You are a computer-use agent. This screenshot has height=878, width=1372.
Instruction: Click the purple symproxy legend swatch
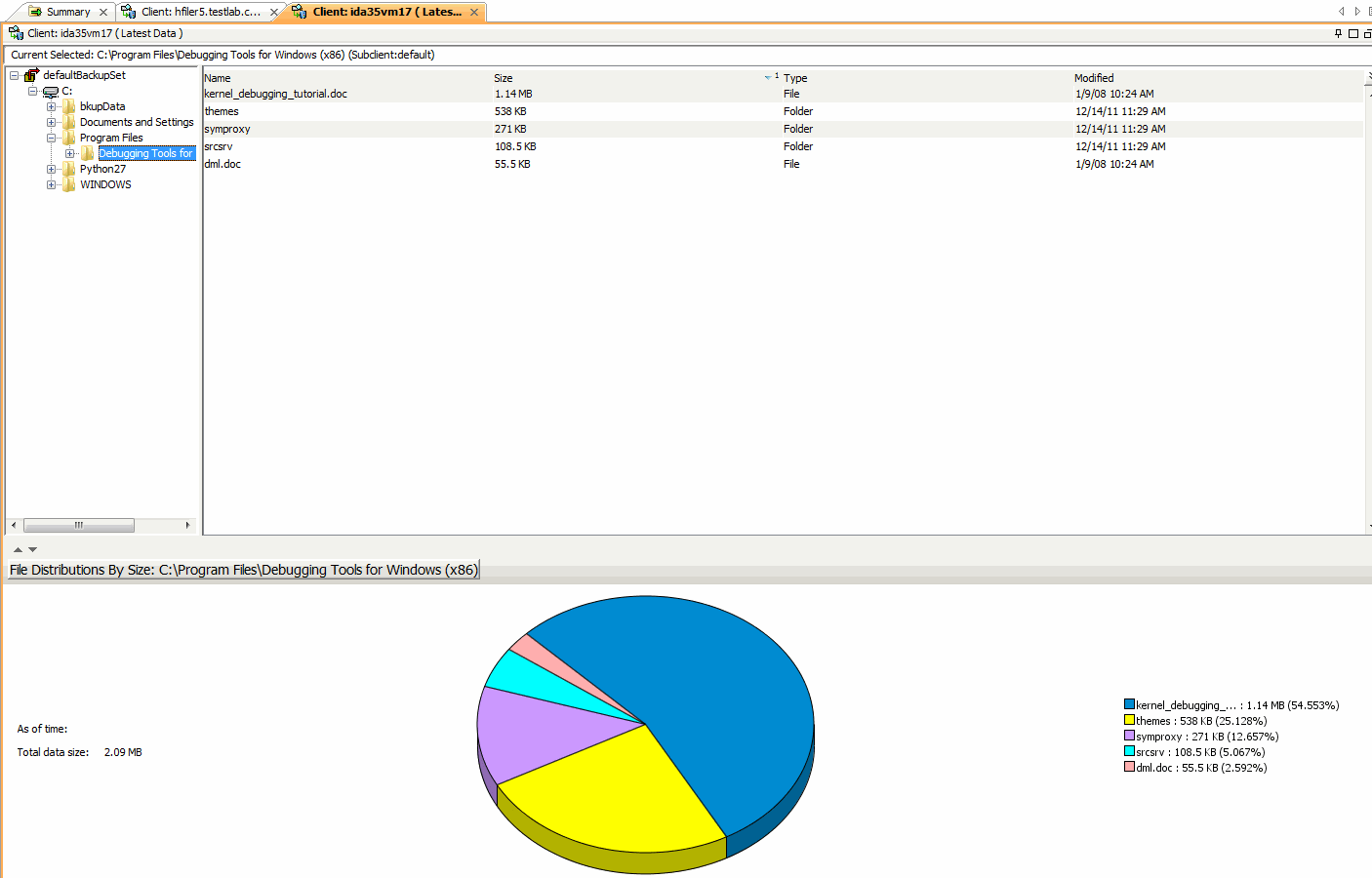pos(1129,736)
